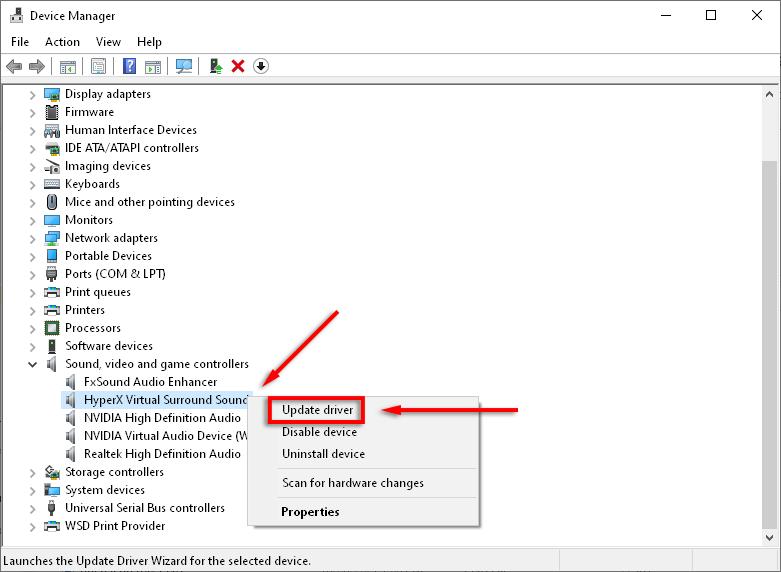Select NVIDIA Virtual Audio Device entry
This screenshot has width=781, height=572.
coord(165,436)
